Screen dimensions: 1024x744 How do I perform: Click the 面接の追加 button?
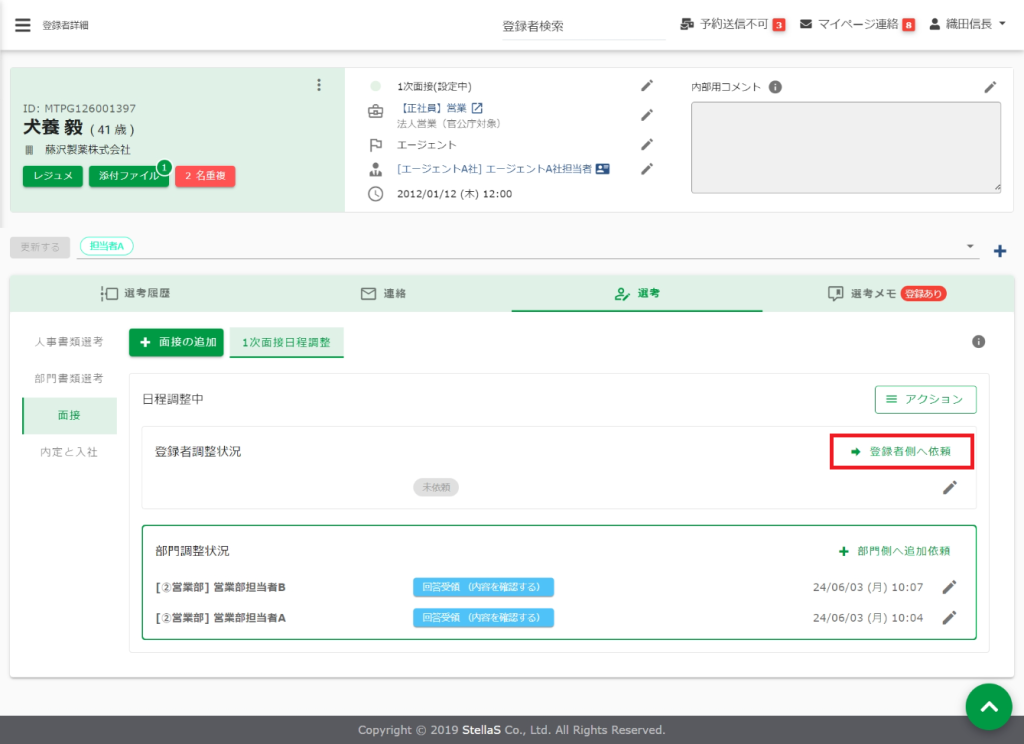[x=176, y=342]
